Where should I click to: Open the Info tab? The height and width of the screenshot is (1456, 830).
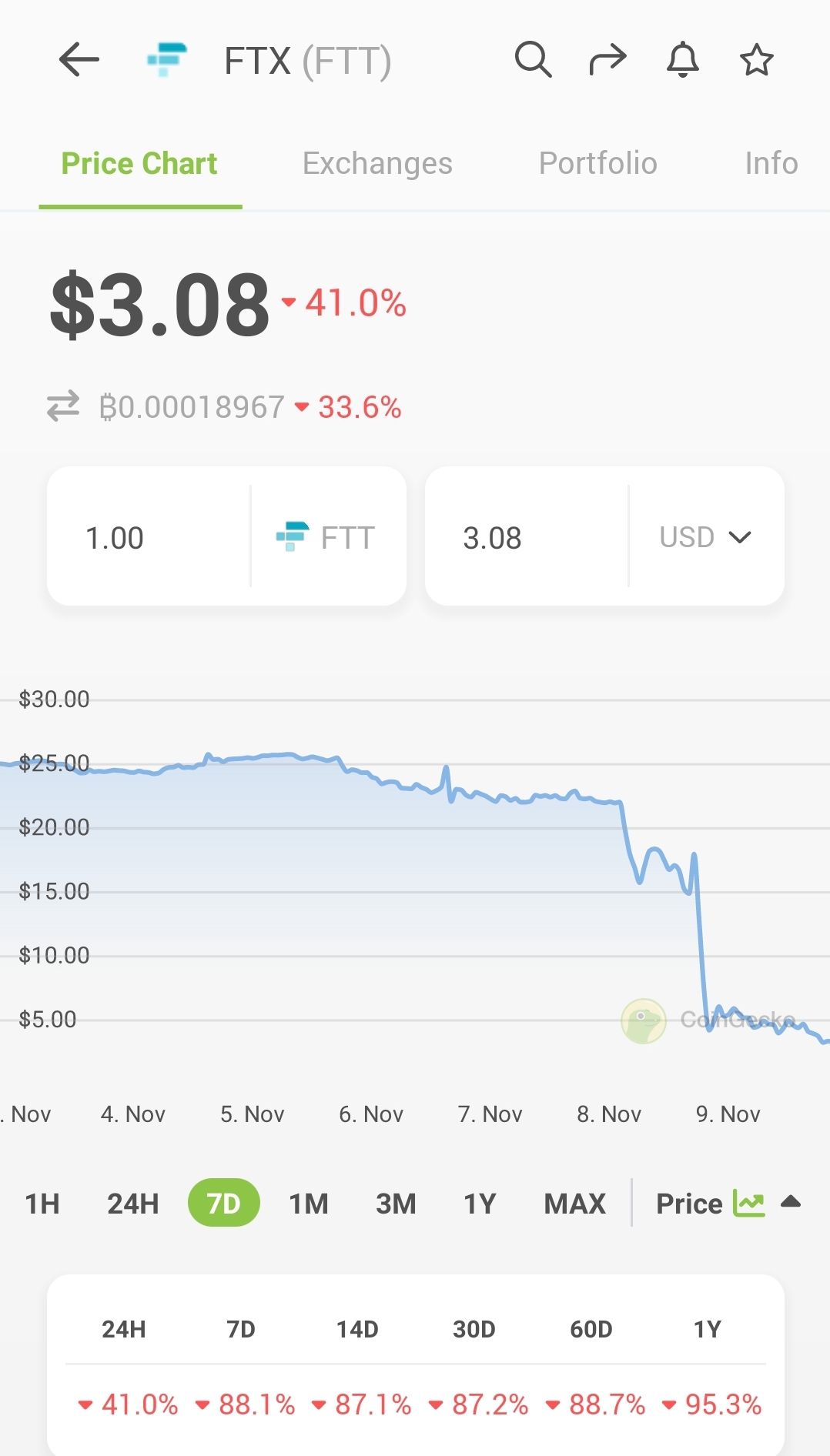771,163
